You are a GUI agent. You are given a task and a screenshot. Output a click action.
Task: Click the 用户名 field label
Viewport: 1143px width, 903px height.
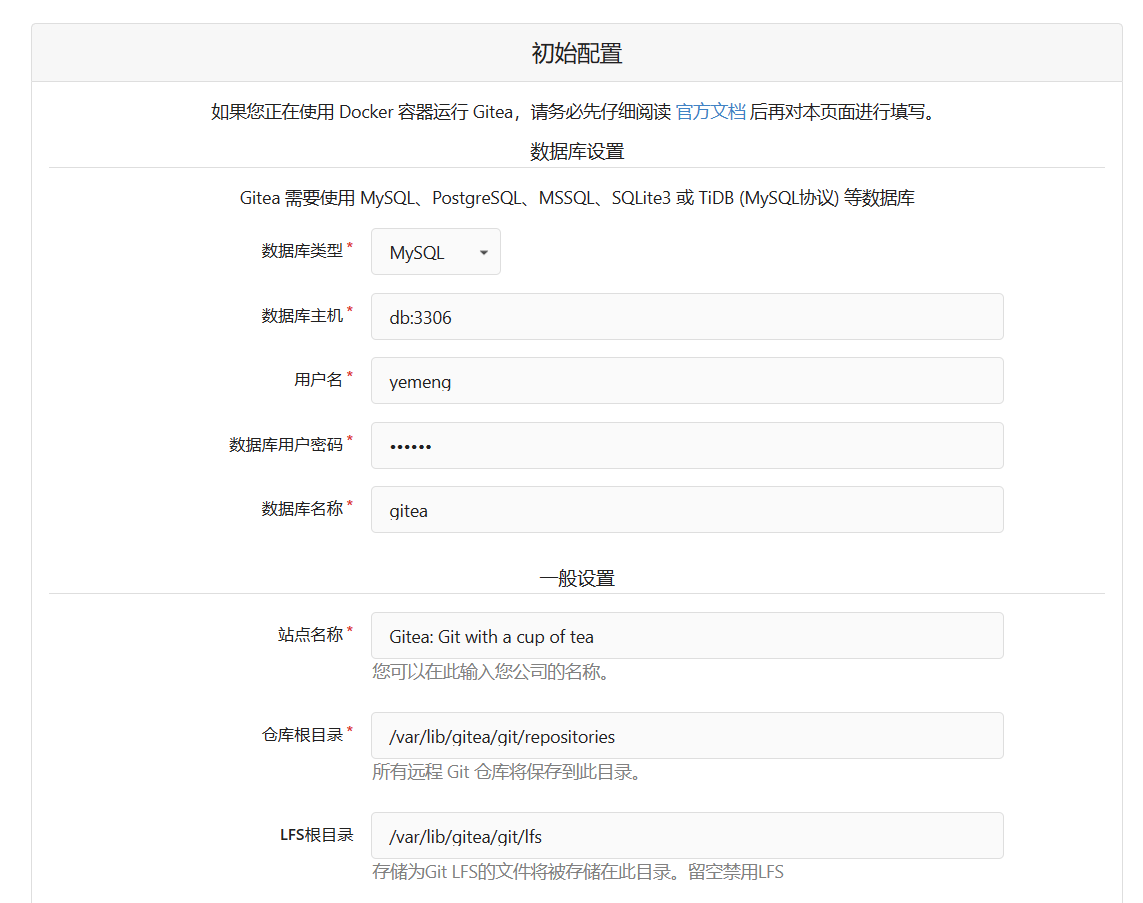click(318, 380)
